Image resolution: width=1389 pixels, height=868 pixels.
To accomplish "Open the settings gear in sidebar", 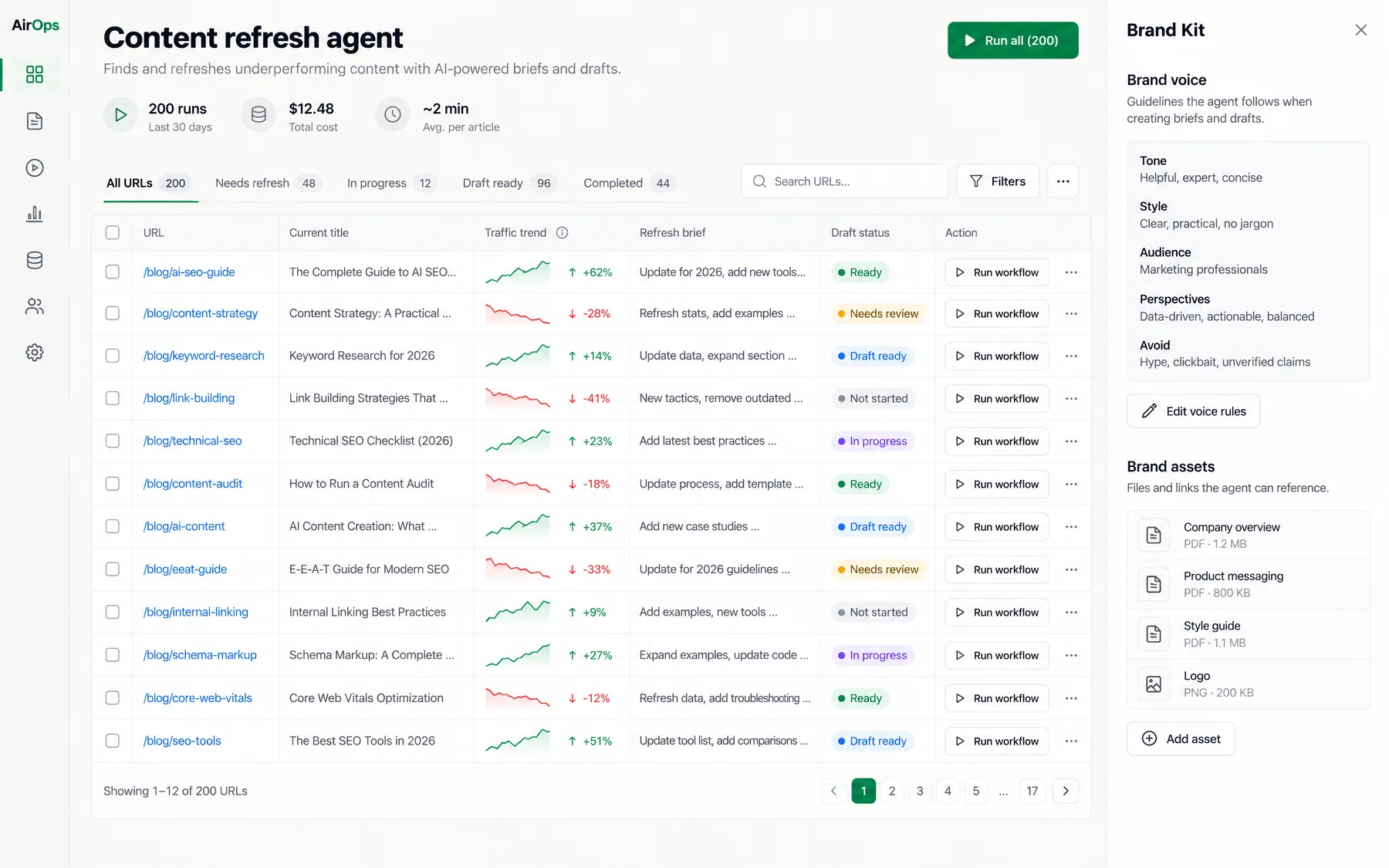I will point(35,353).
